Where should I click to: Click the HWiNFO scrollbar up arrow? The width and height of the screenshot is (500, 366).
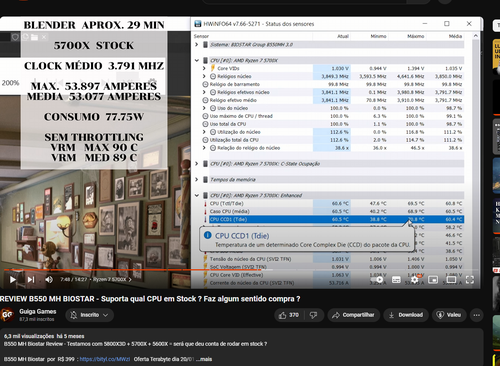[476, 36]
